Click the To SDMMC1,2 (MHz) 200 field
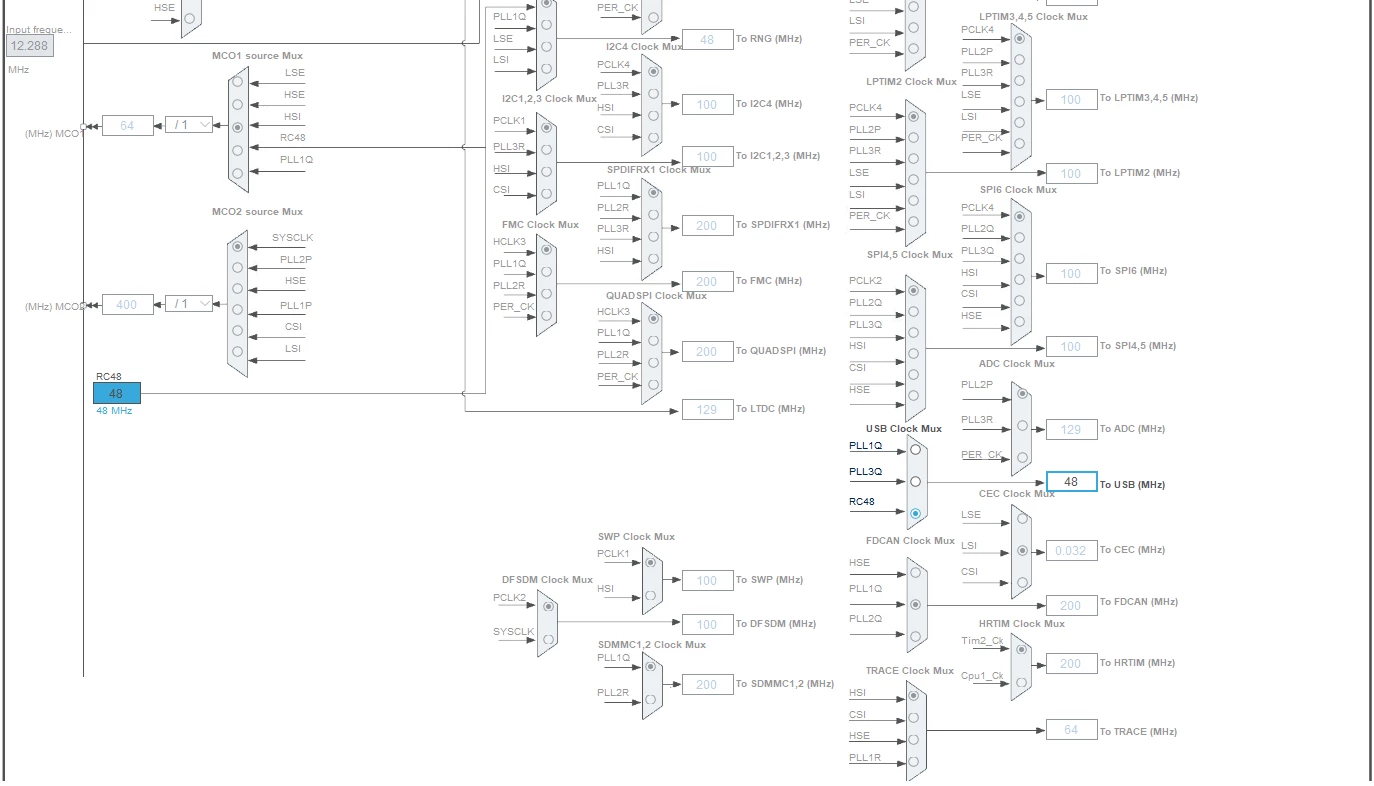1374x786 pixels. tap(708, 685)
